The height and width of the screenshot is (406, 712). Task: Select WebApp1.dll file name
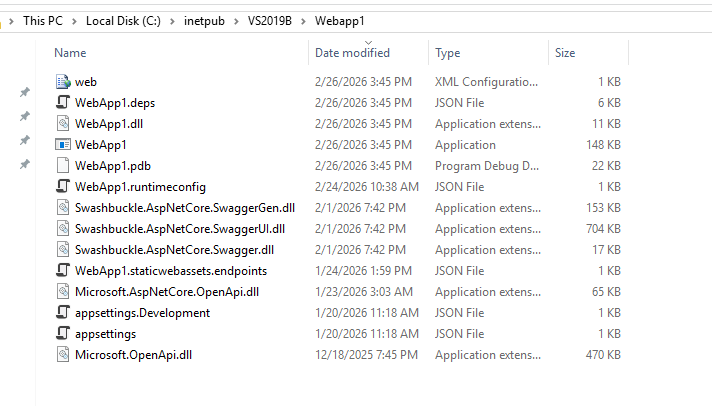pyautogui.click(x=109, y=124)
